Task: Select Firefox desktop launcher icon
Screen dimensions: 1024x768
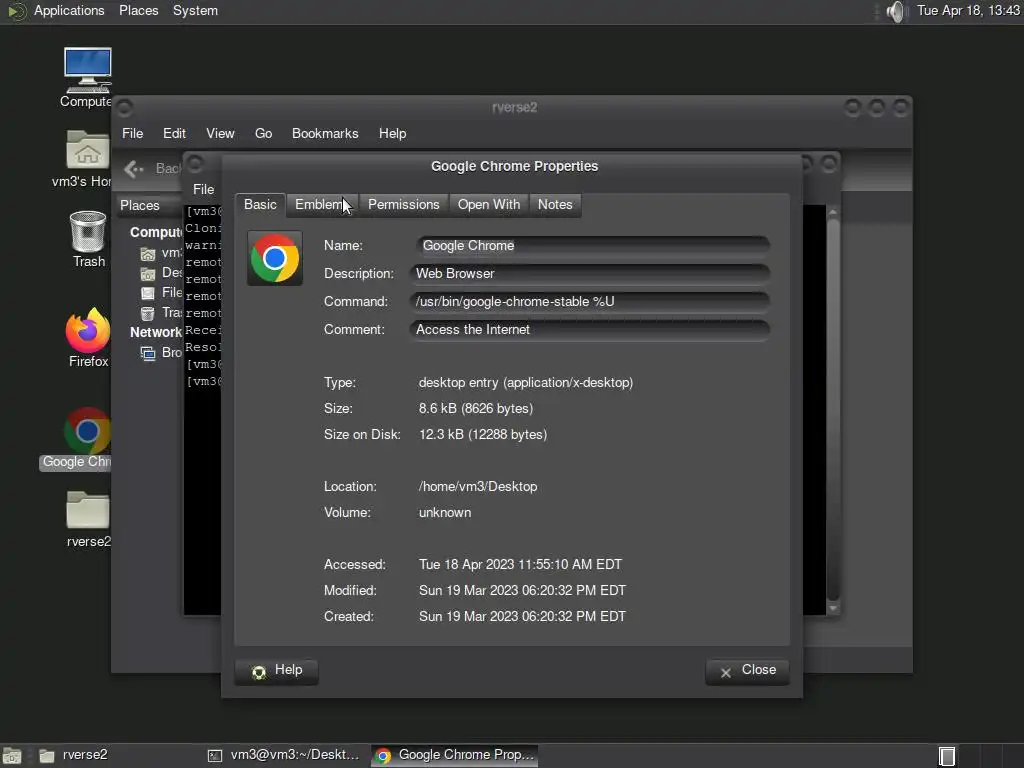Action: [88, 330]
